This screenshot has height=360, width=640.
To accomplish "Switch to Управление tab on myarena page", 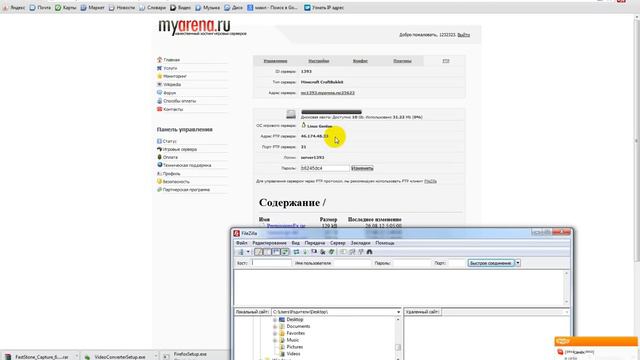I will point(276,61).
